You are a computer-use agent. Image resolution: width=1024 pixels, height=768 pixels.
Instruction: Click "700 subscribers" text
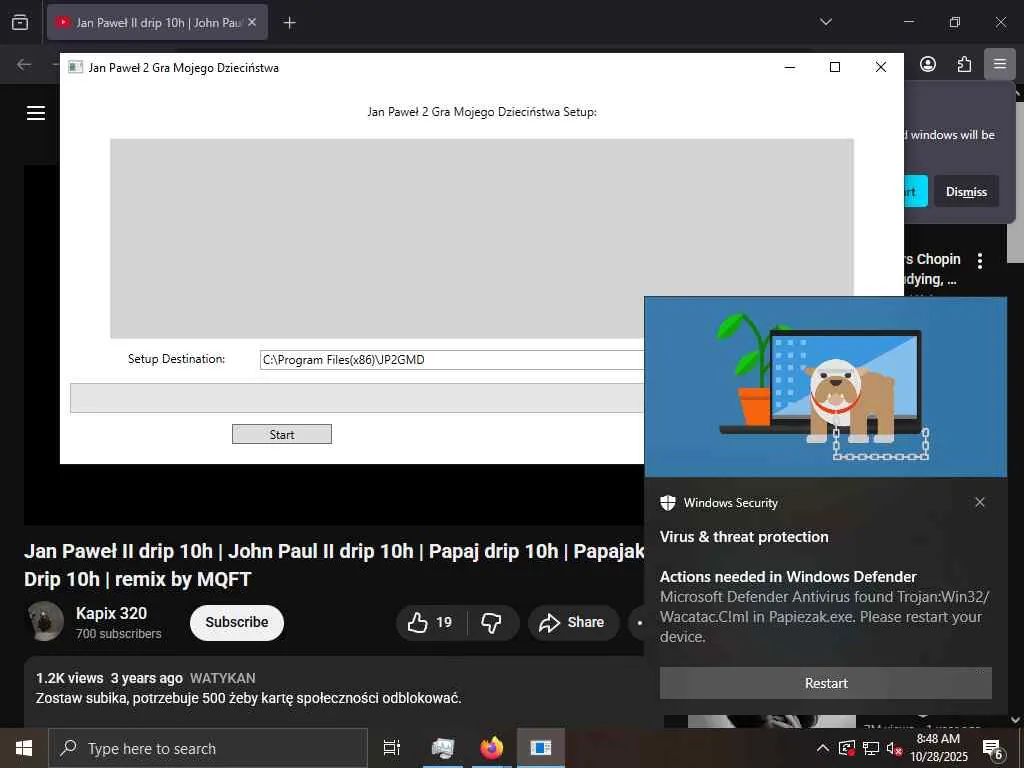coord(118,633)
